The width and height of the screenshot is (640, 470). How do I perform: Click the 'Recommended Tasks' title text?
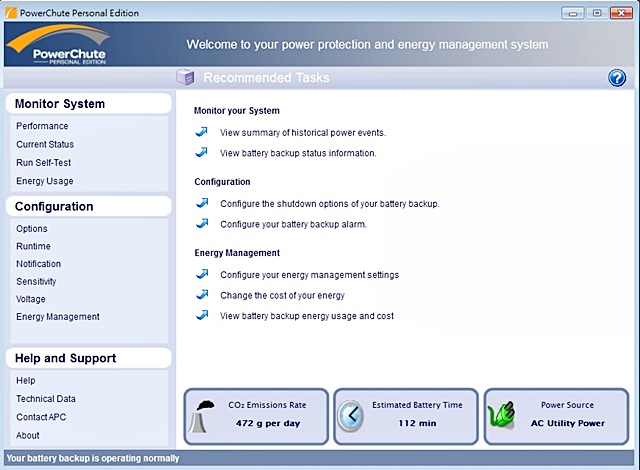pyautogui.click(x=266, y=78)
